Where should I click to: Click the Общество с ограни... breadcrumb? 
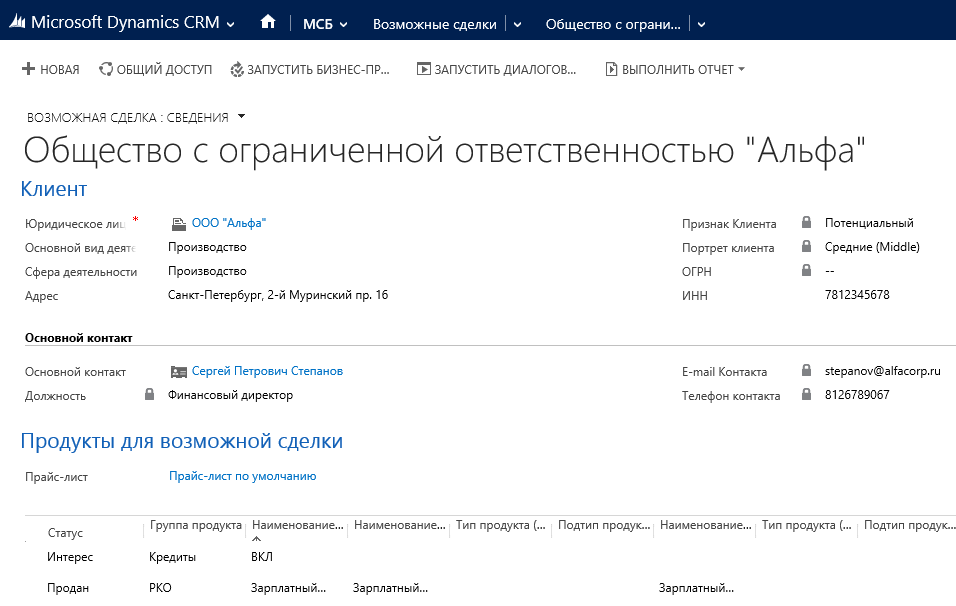coord(613,24)
